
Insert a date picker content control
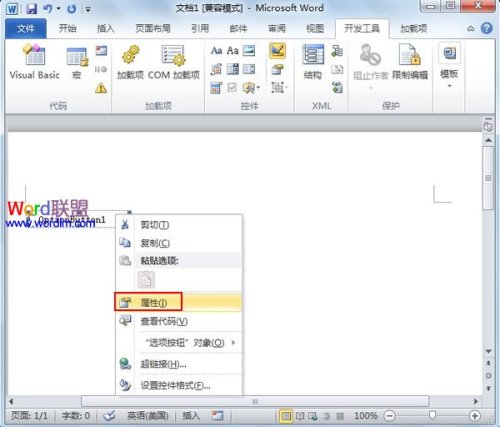click(216, 88)
